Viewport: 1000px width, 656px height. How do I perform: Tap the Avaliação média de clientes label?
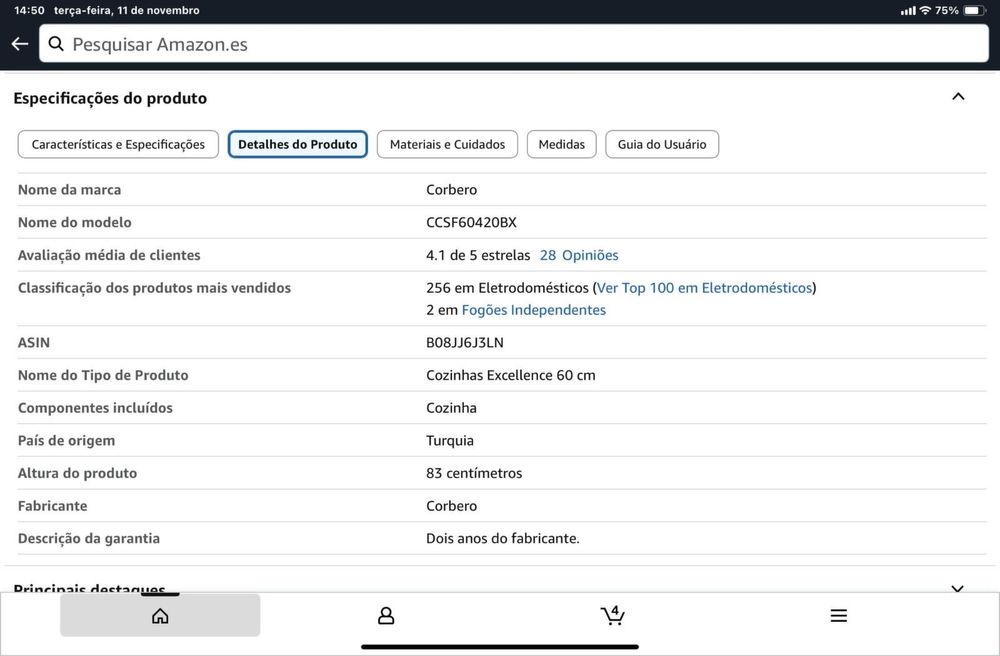pos(109,255)
